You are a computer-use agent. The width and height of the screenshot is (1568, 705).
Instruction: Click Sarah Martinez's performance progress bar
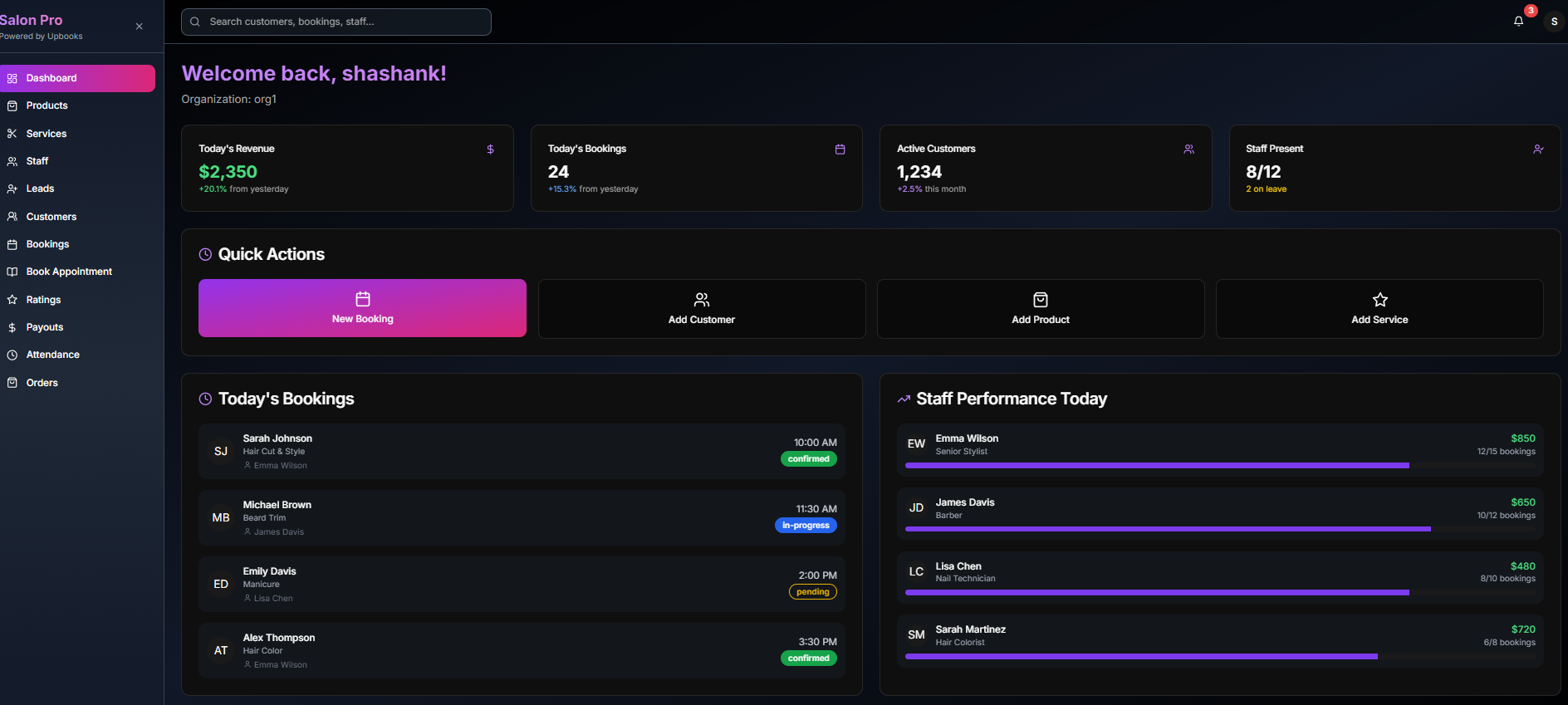coord(1220,657)
